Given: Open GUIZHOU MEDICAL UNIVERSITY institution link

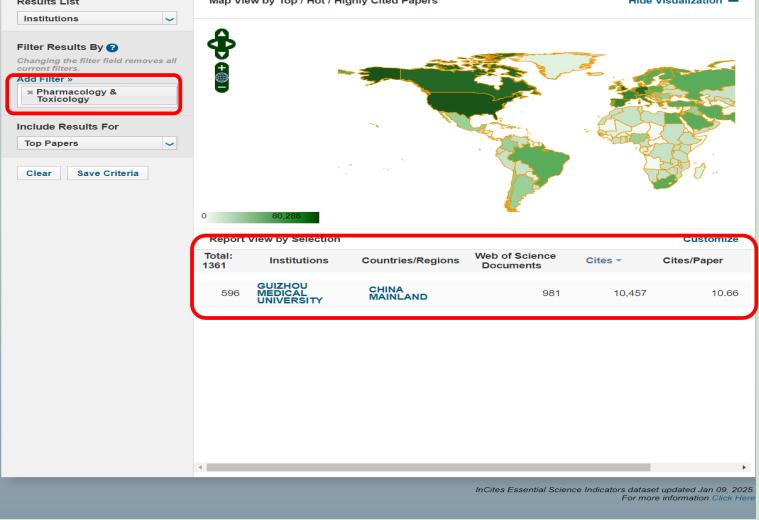Looking at the screenshot, I should coord(289,293).
